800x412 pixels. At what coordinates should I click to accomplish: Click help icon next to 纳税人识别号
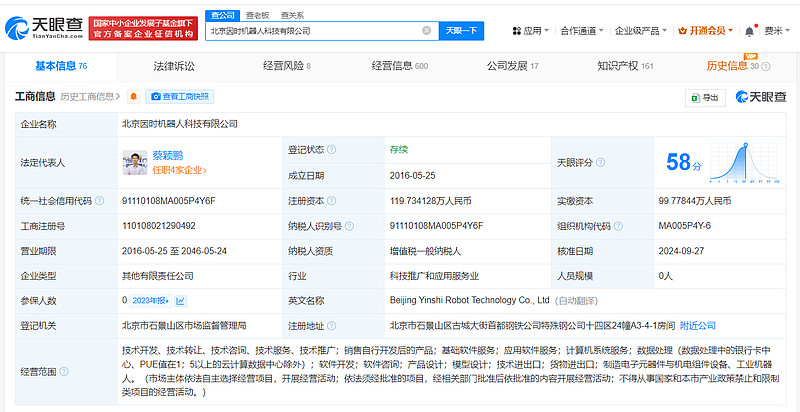click(349, 226)
